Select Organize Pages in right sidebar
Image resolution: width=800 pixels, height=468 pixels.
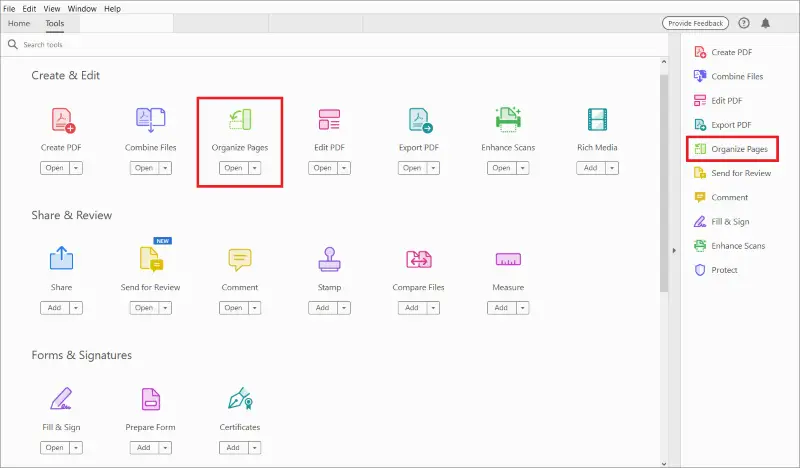(x=732, y=149)
